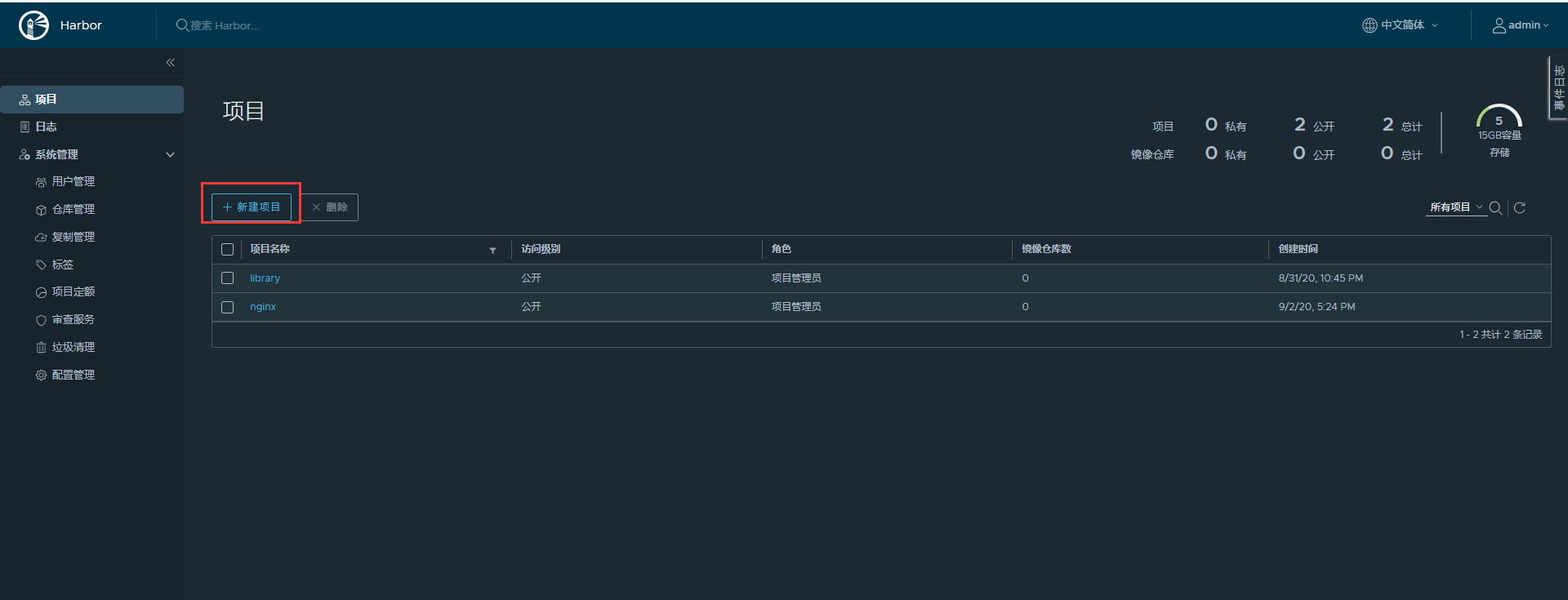Screen dimensions: 1568x600
Task: Click the filter icon in 项目名称 column
Action: 492,251
